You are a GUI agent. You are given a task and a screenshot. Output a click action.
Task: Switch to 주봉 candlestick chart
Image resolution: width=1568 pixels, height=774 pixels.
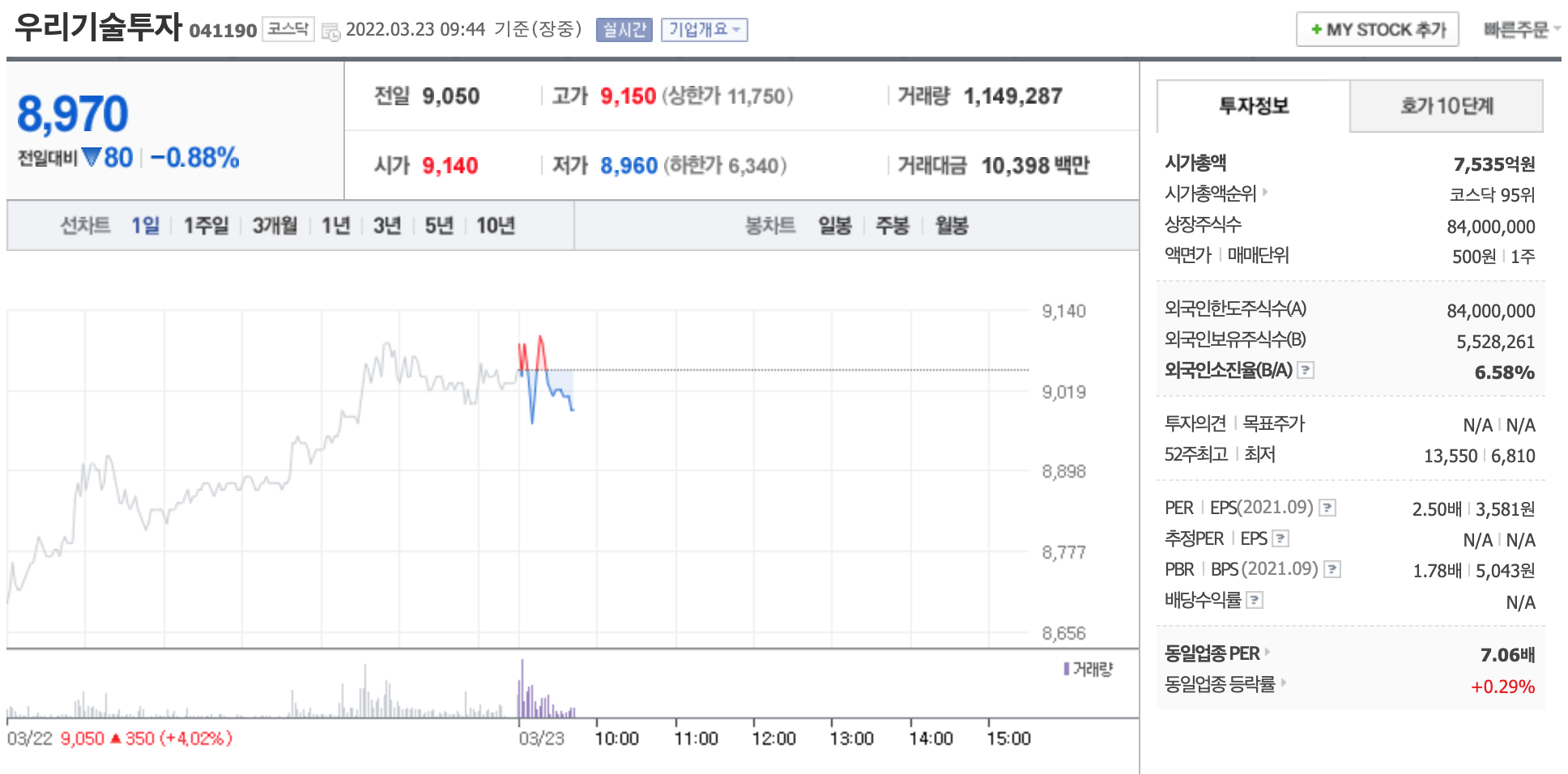(x=893, y=225)
